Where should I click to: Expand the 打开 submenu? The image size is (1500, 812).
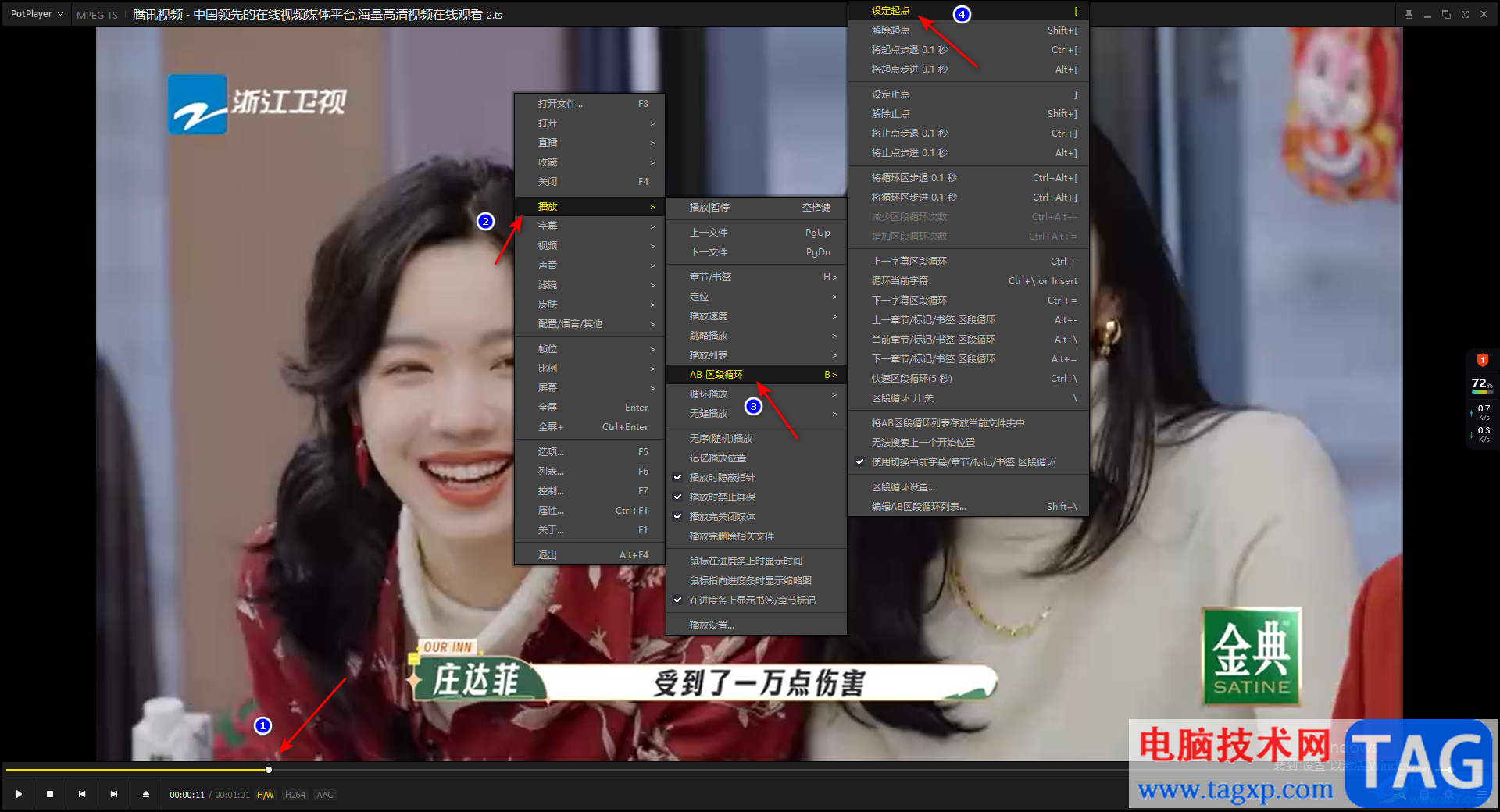(x=589, y=123)
